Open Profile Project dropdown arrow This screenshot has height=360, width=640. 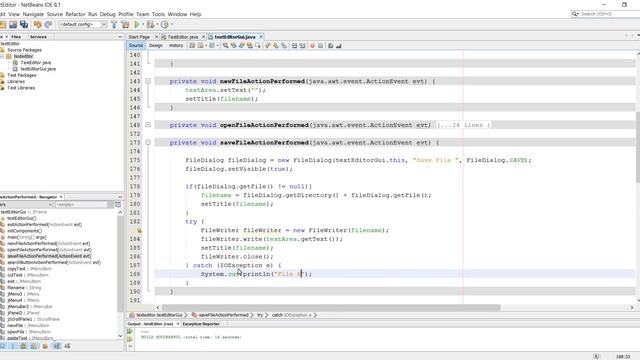click(171, 24)
